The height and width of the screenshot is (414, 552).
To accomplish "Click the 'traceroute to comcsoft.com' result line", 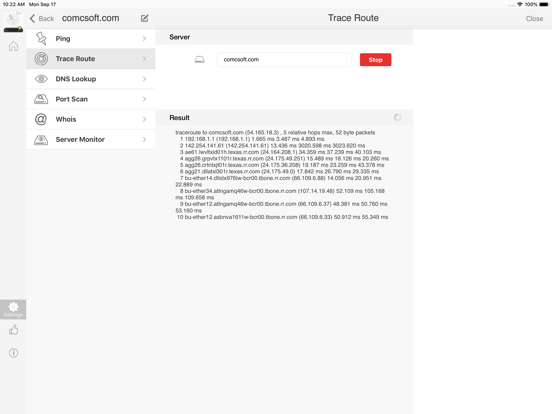I will [275, 132].
